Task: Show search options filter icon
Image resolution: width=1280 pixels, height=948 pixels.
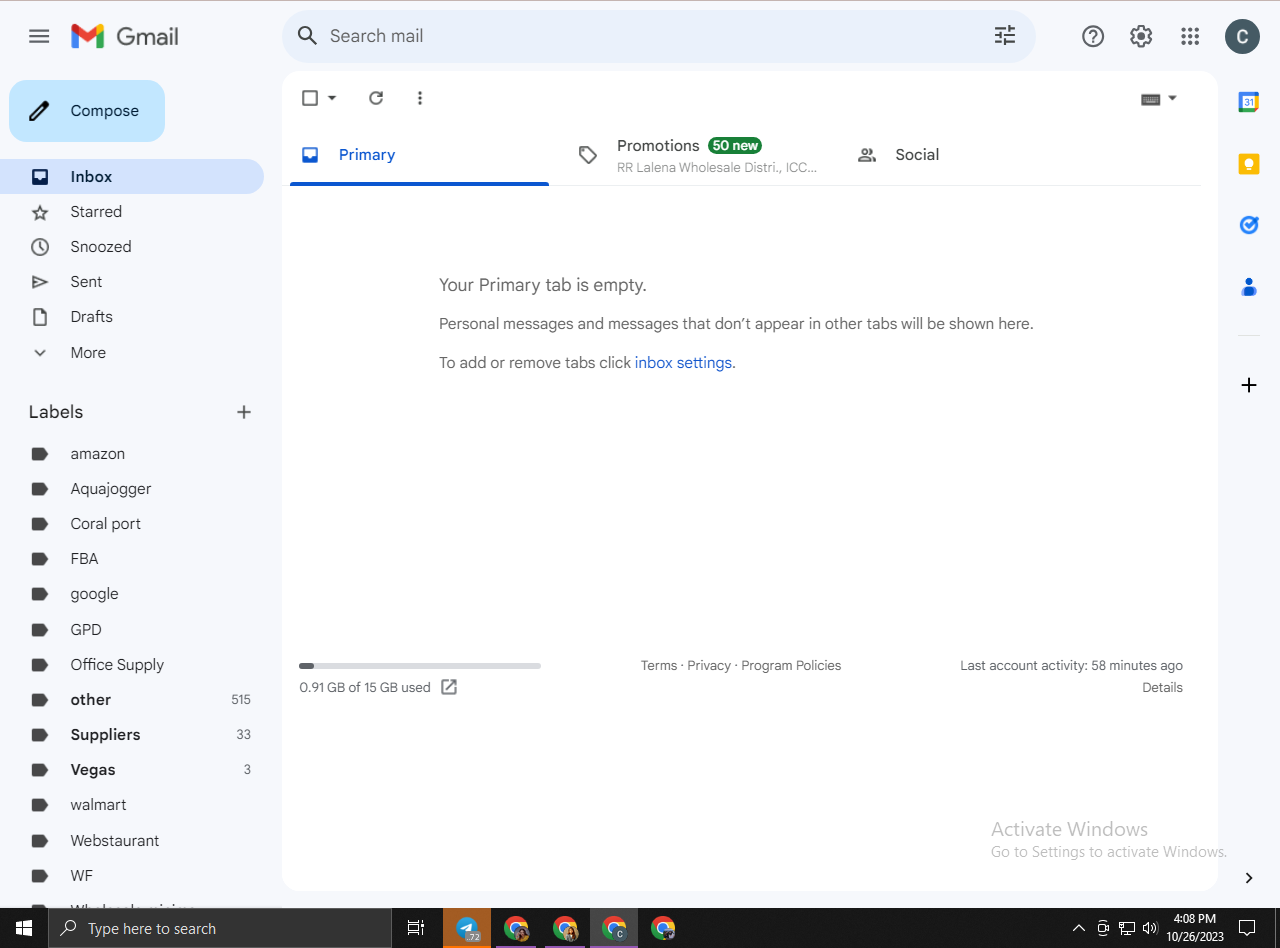Action: tap(1005, 36)
